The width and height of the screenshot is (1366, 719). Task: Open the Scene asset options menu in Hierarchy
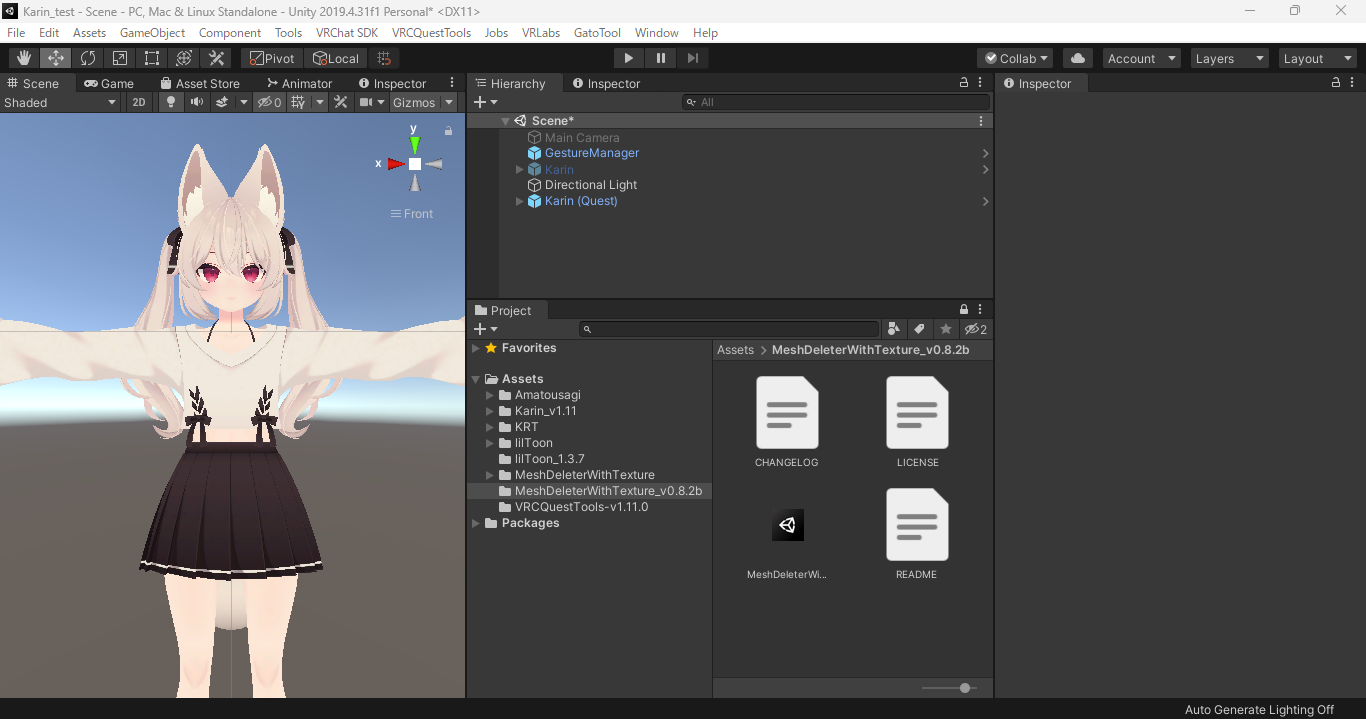tap(981, 121)
